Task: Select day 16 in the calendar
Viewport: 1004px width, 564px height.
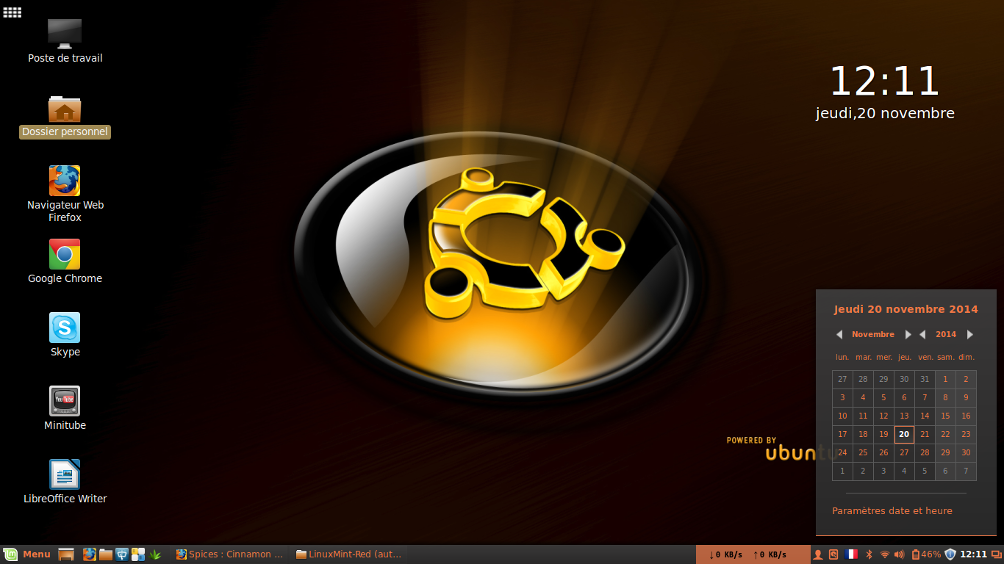Action: pos(966,416)
